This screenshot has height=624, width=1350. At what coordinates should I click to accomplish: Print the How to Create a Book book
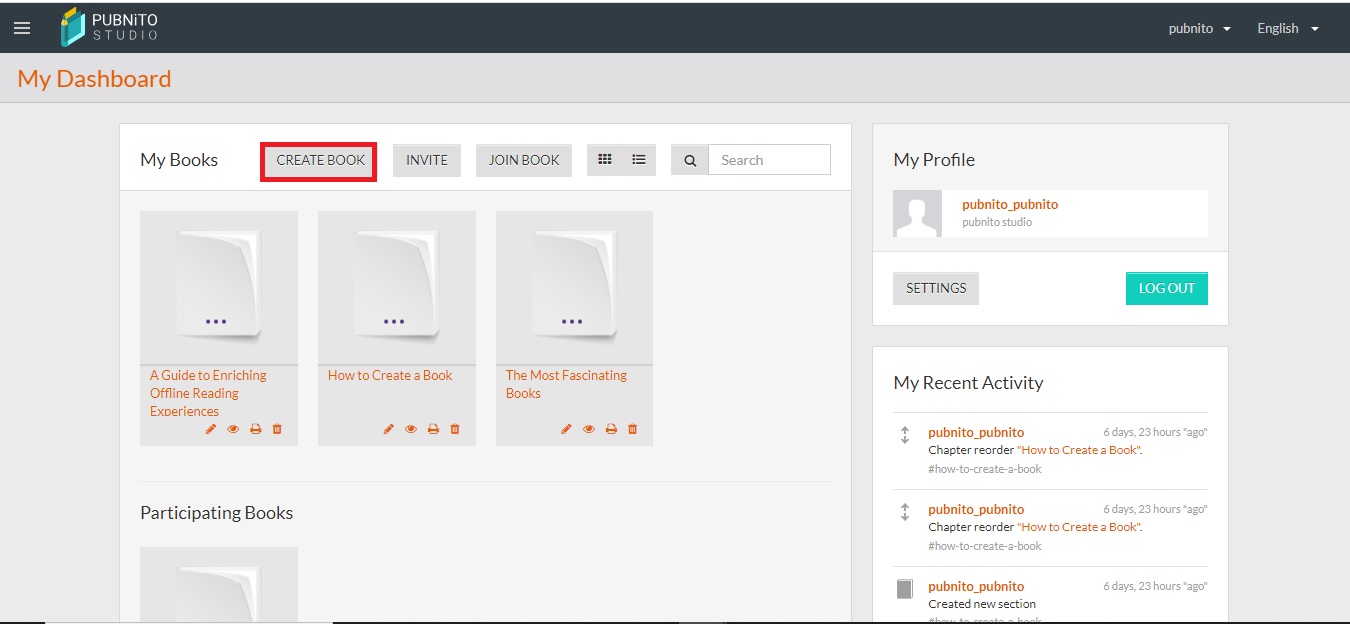[433, 429]
